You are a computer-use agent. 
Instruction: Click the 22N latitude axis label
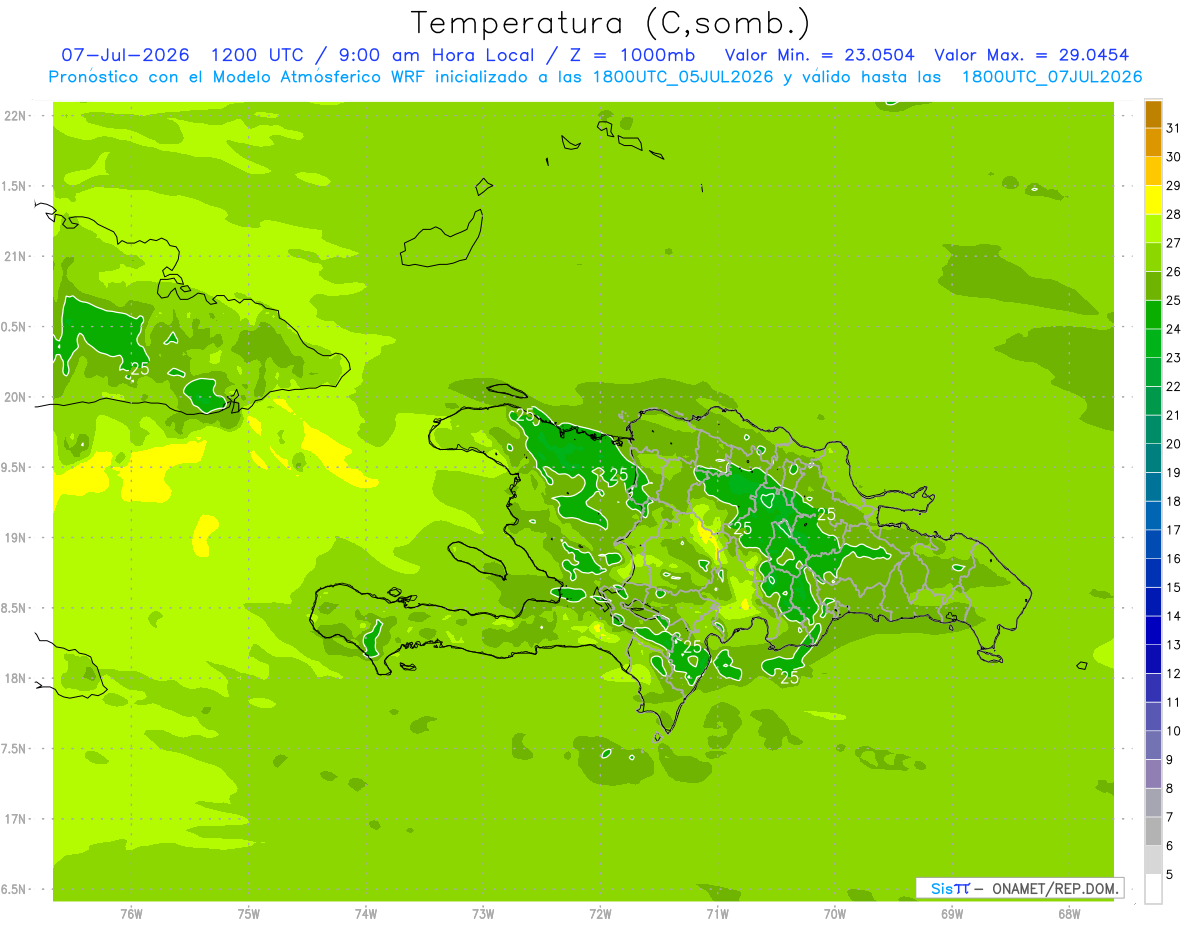point(17,116)
